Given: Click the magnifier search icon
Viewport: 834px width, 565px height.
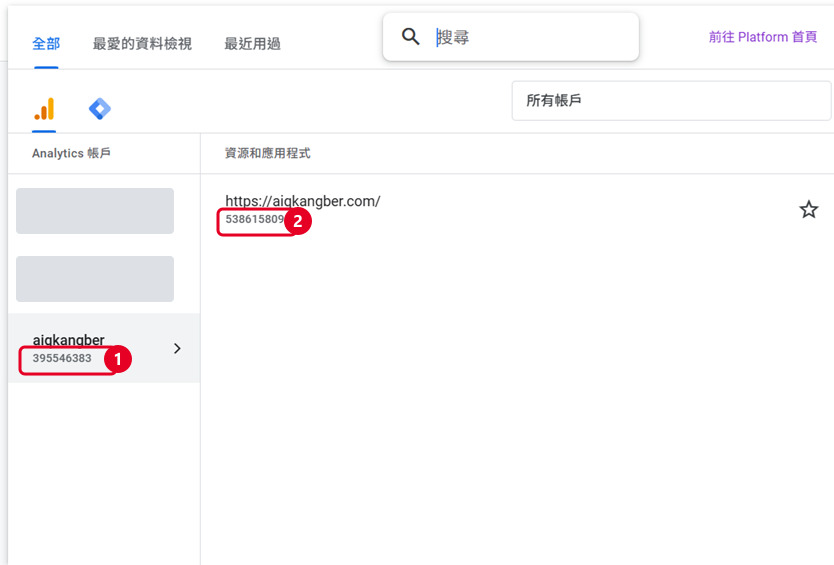Looking at the screenshot, I should (410, 37).
